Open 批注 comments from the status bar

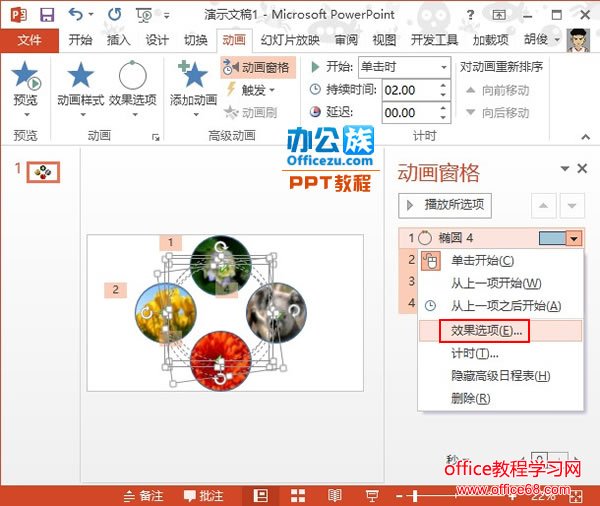point(204,496)
